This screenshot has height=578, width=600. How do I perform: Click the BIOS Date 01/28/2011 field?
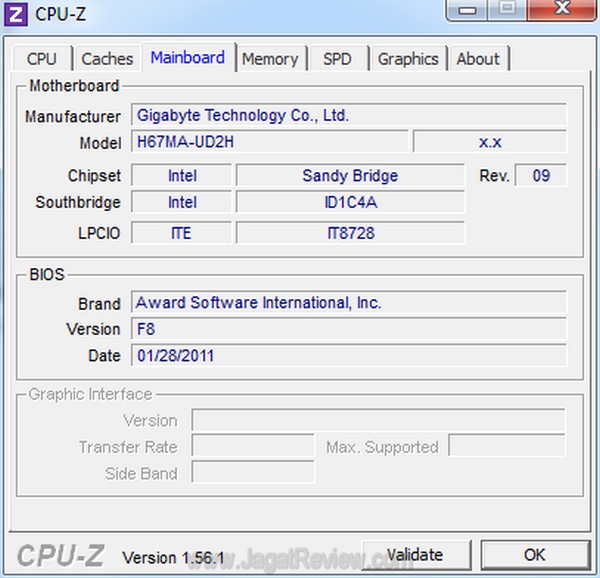click(349, 355)
